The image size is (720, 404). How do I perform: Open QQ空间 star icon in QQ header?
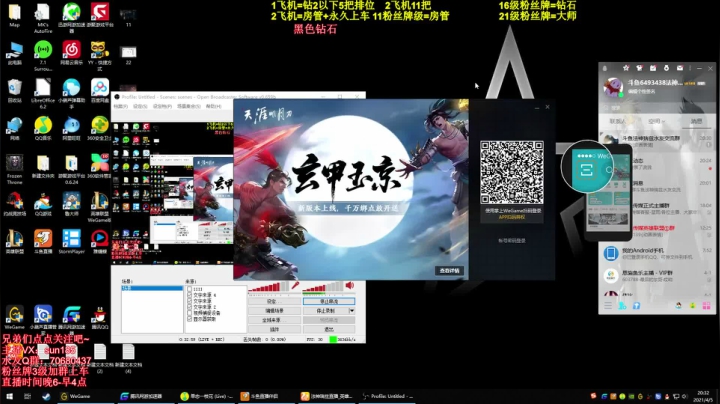tap(625, 68)
